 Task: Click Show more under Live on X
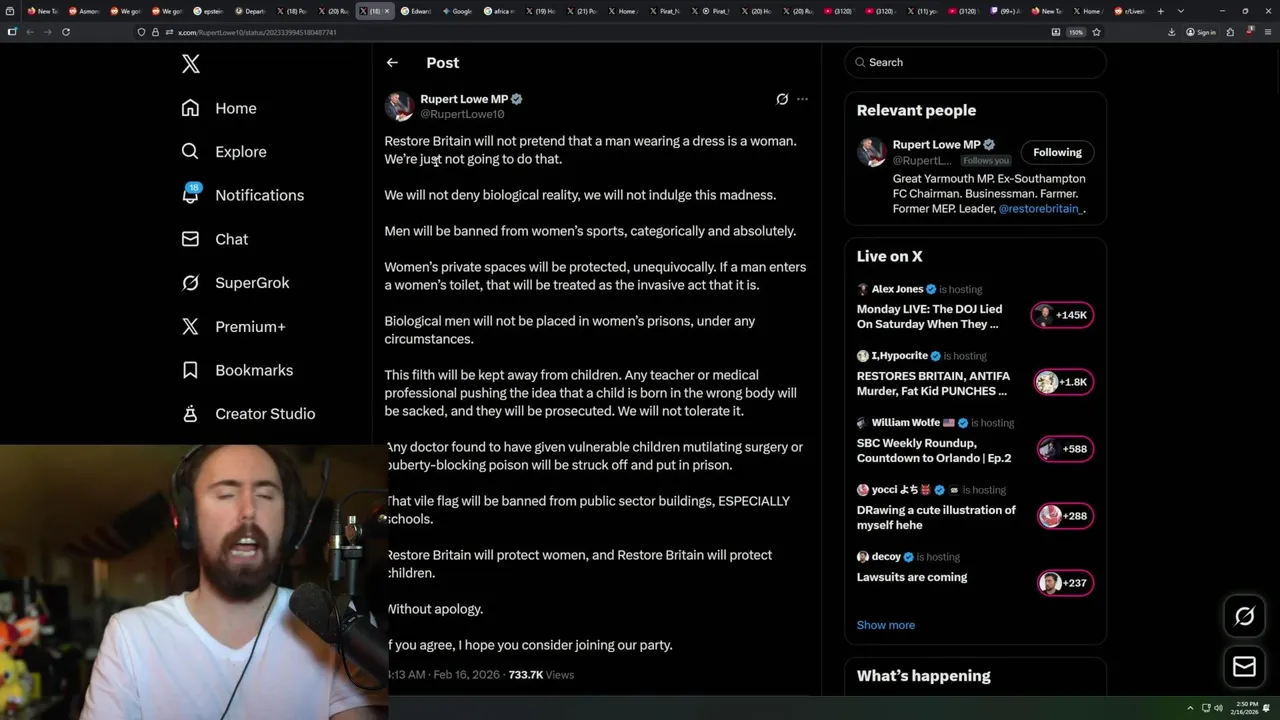pos(885,625)
